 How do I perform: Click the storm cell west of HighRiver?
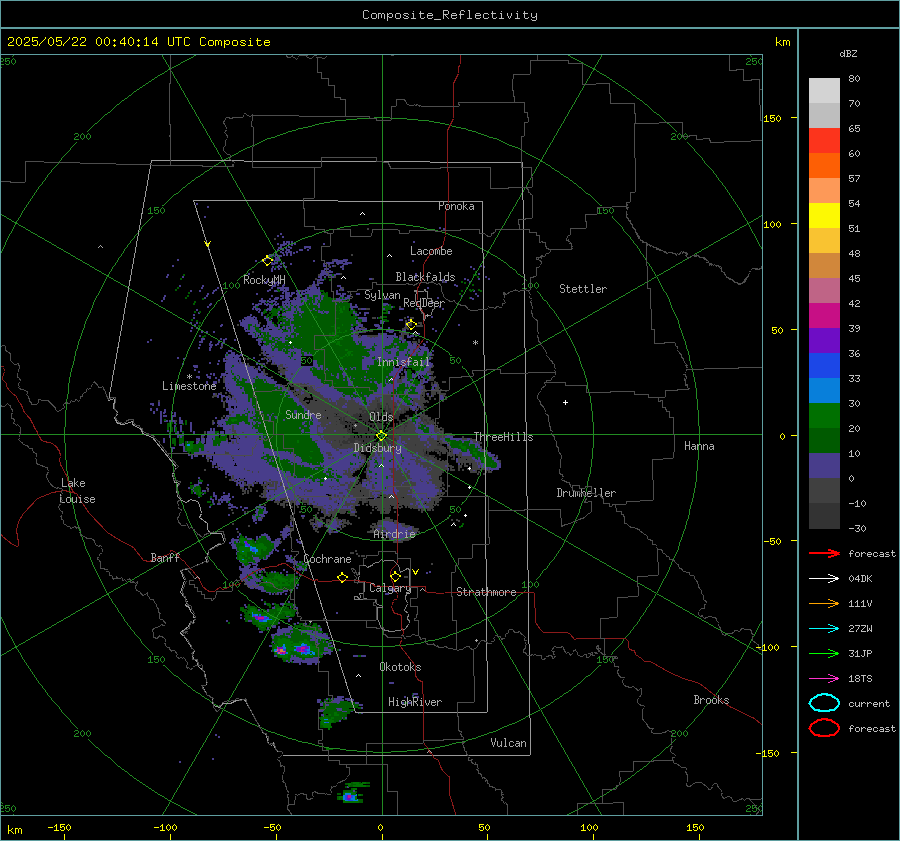click(x=338, y=712)
